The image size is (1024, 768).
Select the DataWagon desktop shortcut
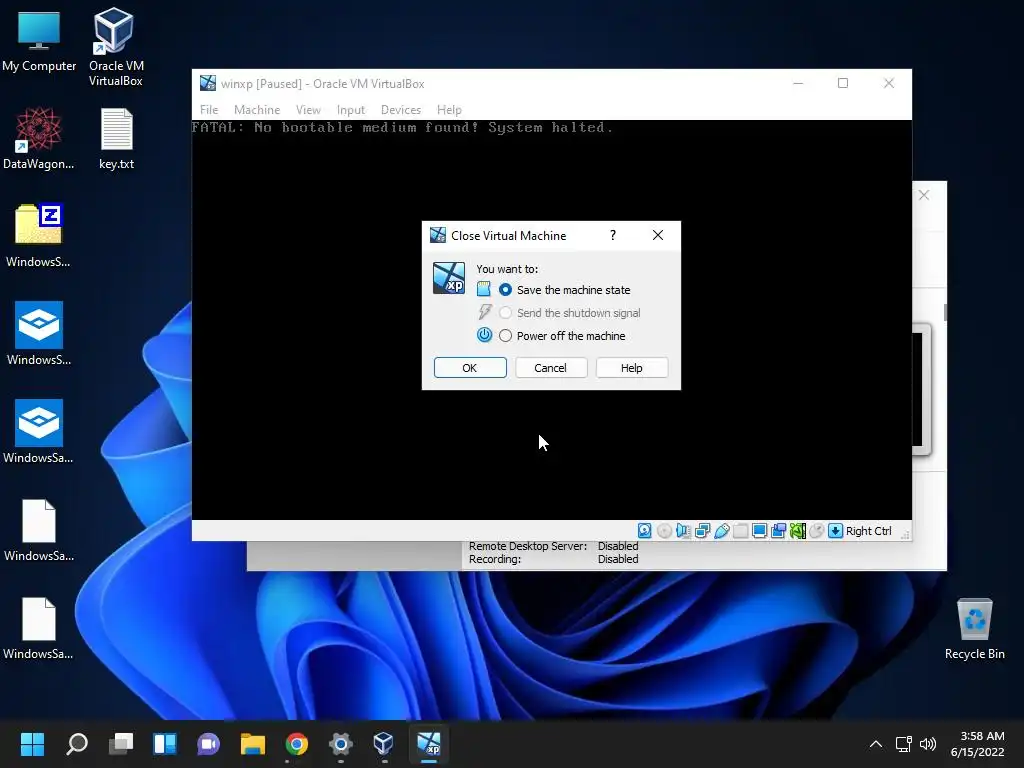[38, 138]
